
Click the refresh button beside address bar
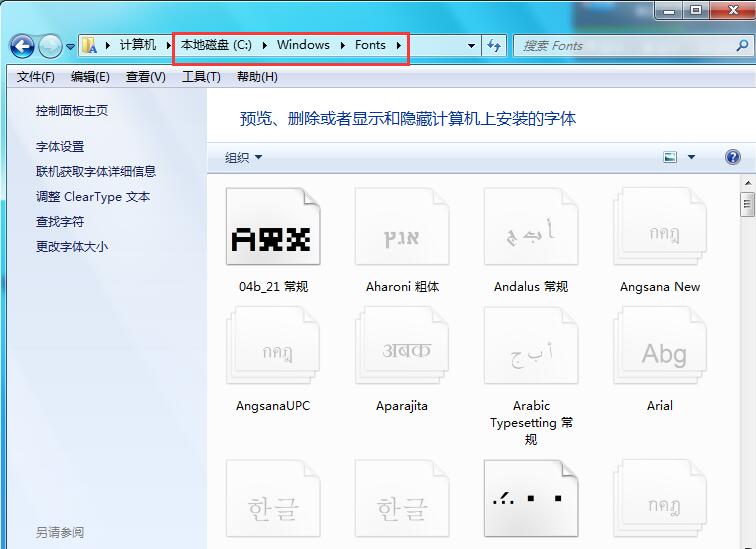tap(494, 46)
